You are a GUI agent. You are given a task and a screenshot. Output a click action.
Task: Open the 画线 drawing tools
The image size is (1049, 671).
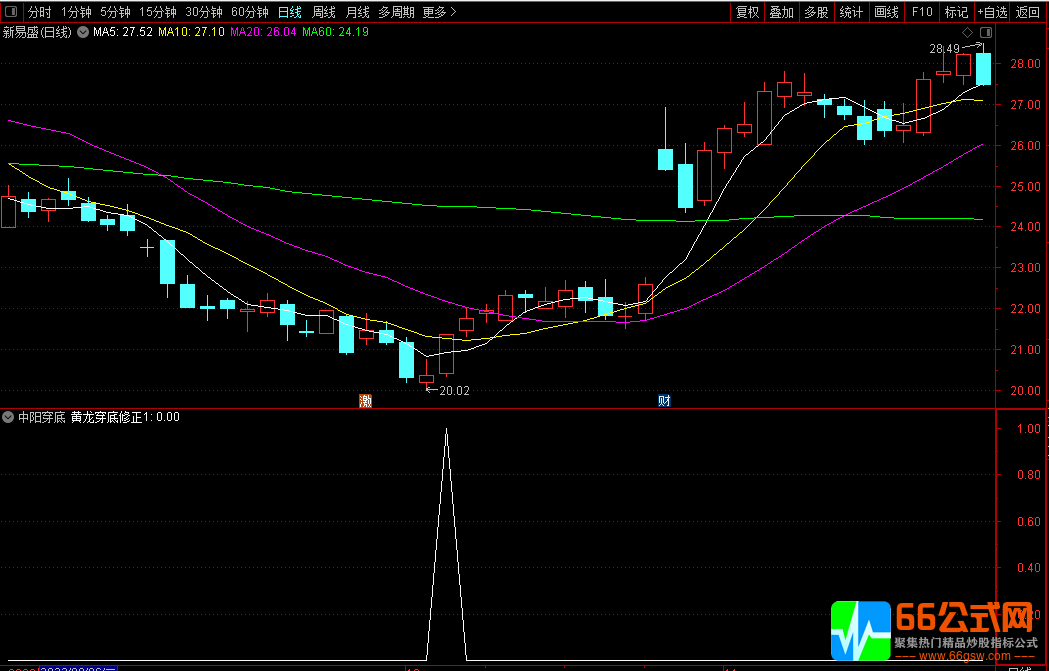(x=886, y=12)
